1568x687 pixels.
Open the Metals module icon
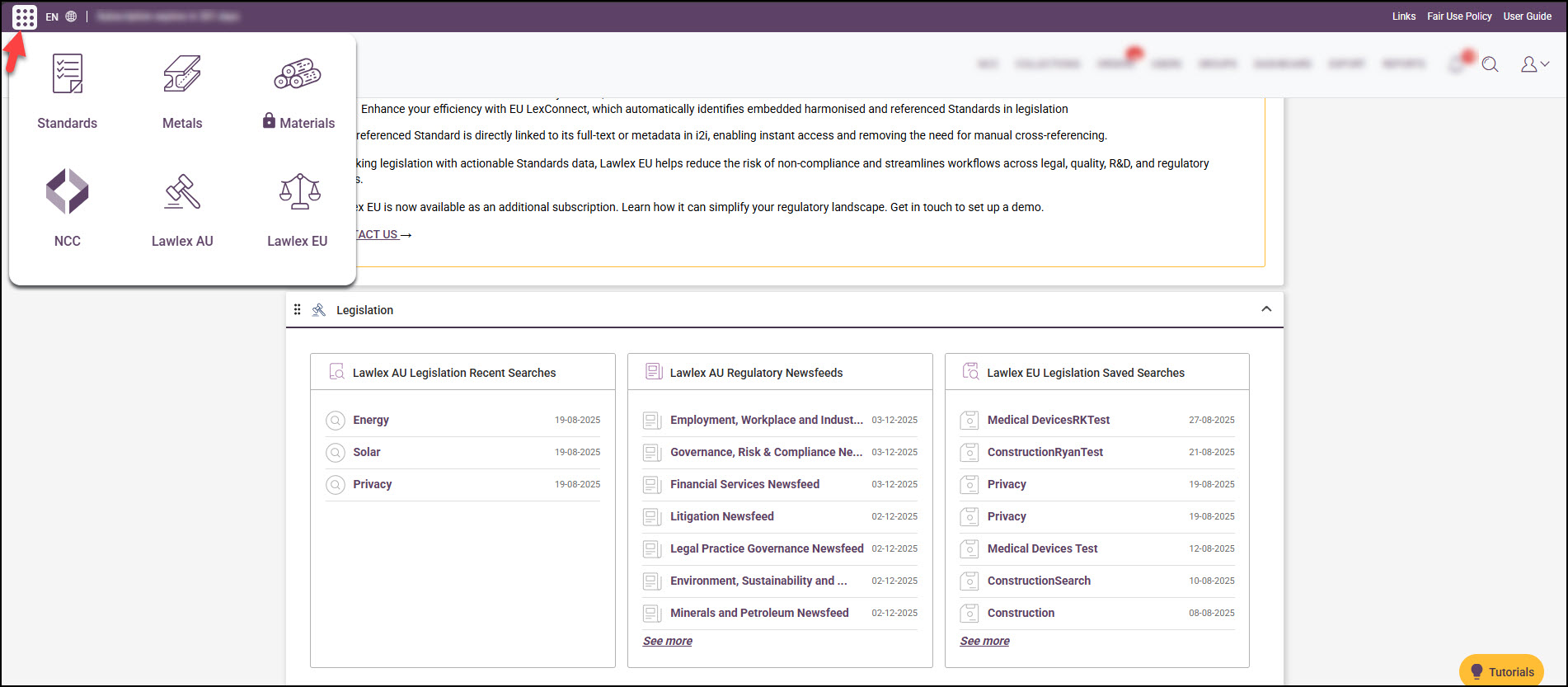tap(182, 74)
